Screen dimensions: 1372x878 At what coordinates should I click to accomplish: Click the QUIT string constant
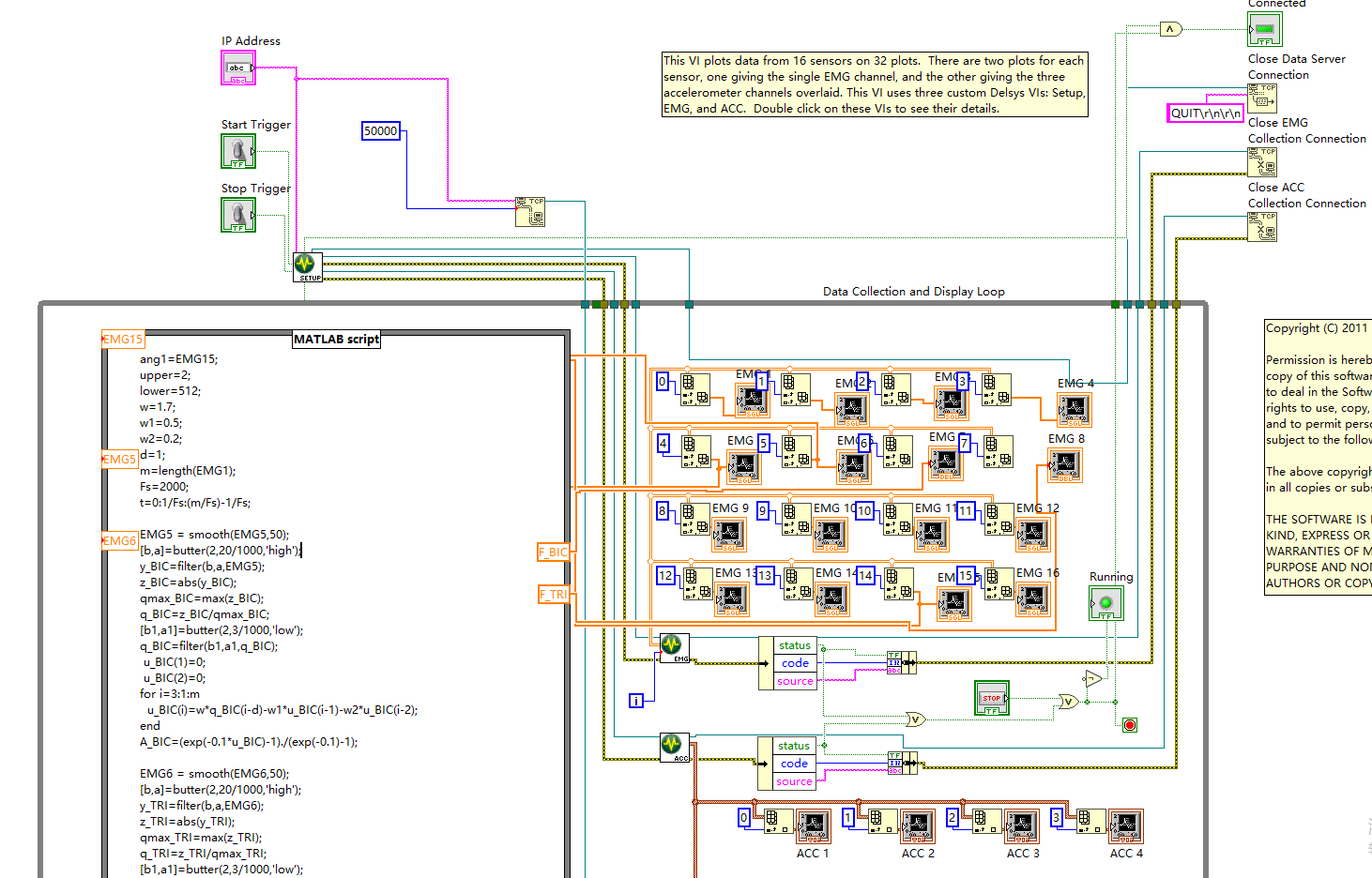(1205, 114)
